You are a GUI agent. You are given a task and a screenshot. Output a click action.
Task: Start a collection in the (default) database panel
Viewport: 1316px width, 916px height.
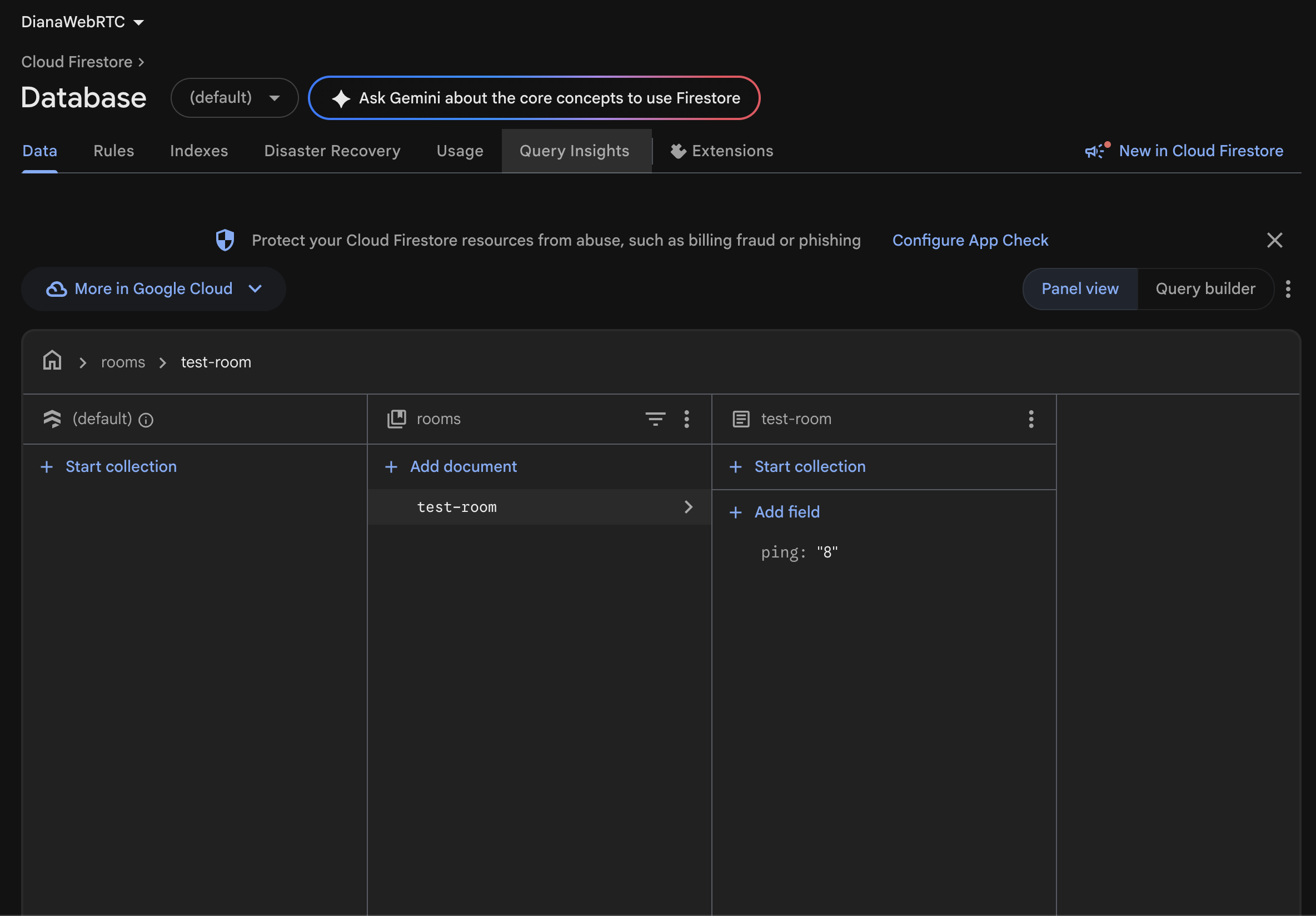point(109,466)
